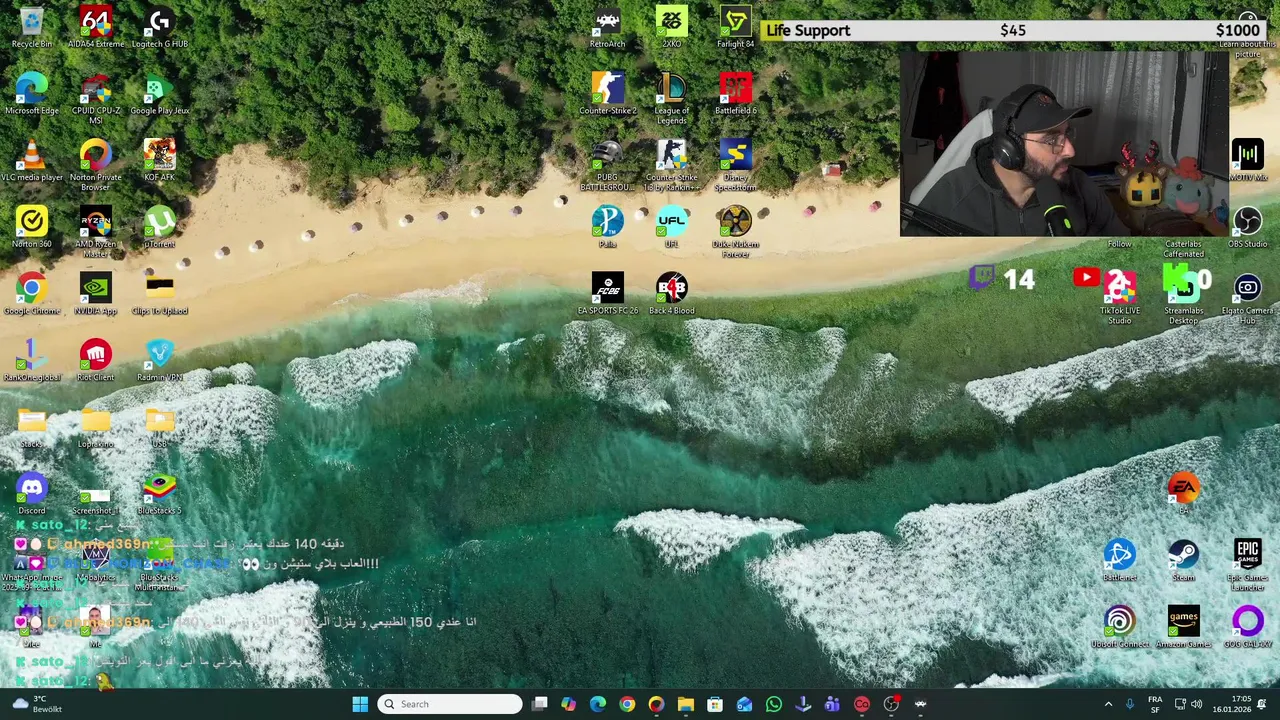Open PUBG BATTLEGROUNDS icon
This screenshot has width=1280, height=720.
607,166
